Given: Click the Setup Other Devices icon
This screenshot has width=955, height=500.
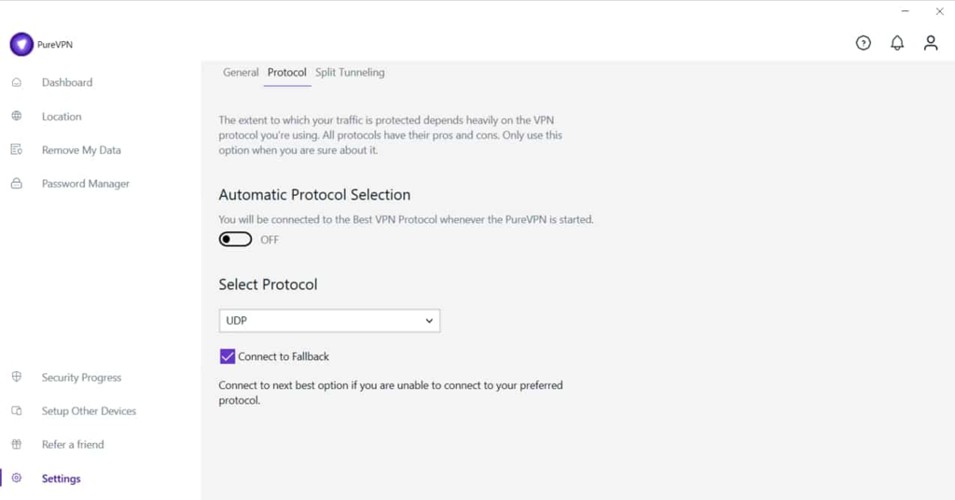Looking at the screenshot, I should click(x=17, y=411).
